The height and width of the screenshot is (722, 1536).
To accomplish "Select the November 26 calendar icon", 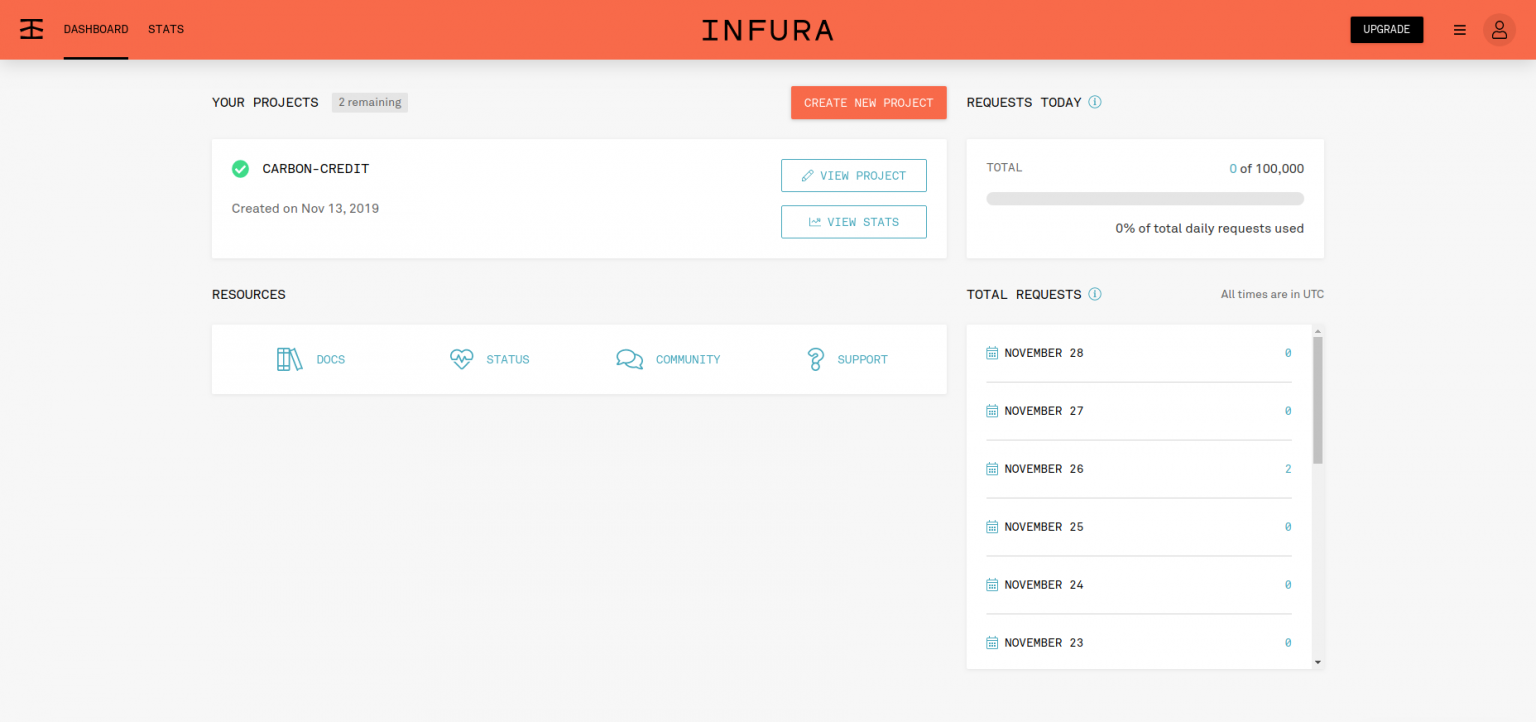I will (992, 469).
